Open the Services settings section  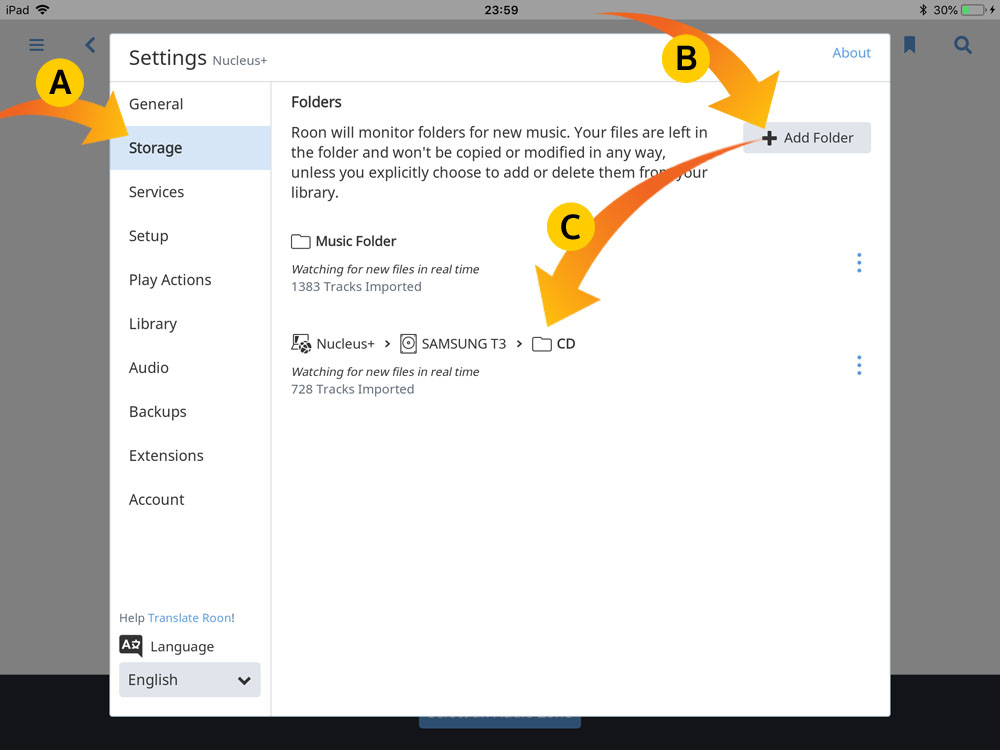click(x=157, y=192)
